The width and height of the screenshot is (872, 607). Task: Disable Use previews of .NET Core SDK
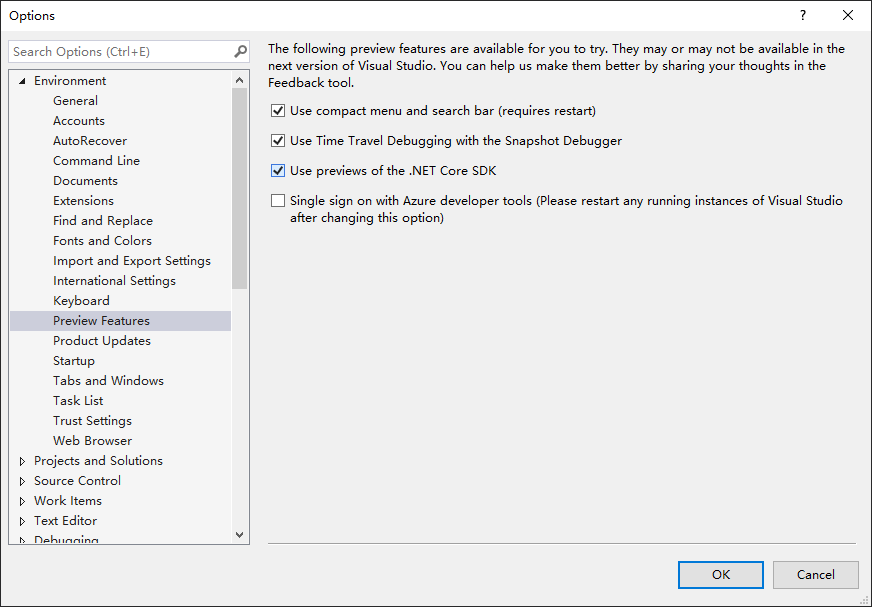point(278,171)
